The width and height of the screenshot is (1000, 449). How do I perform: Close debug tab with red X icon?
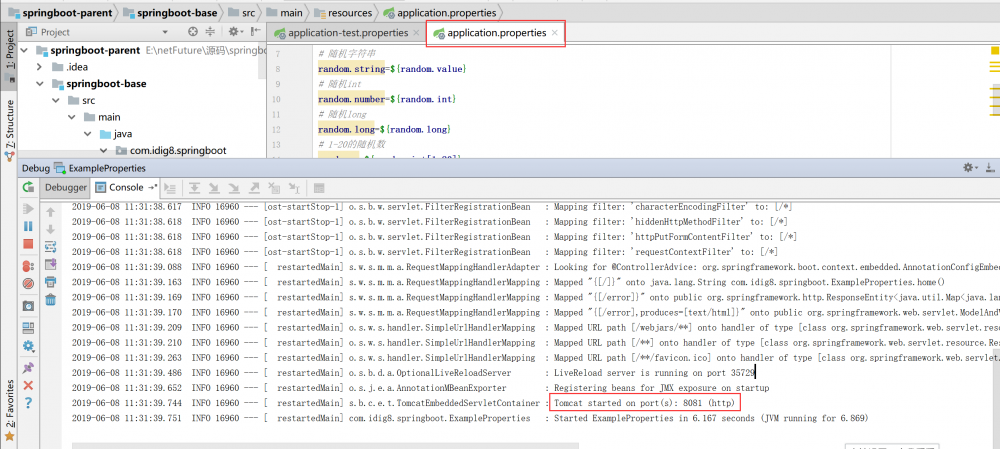(x=28, y=386)
